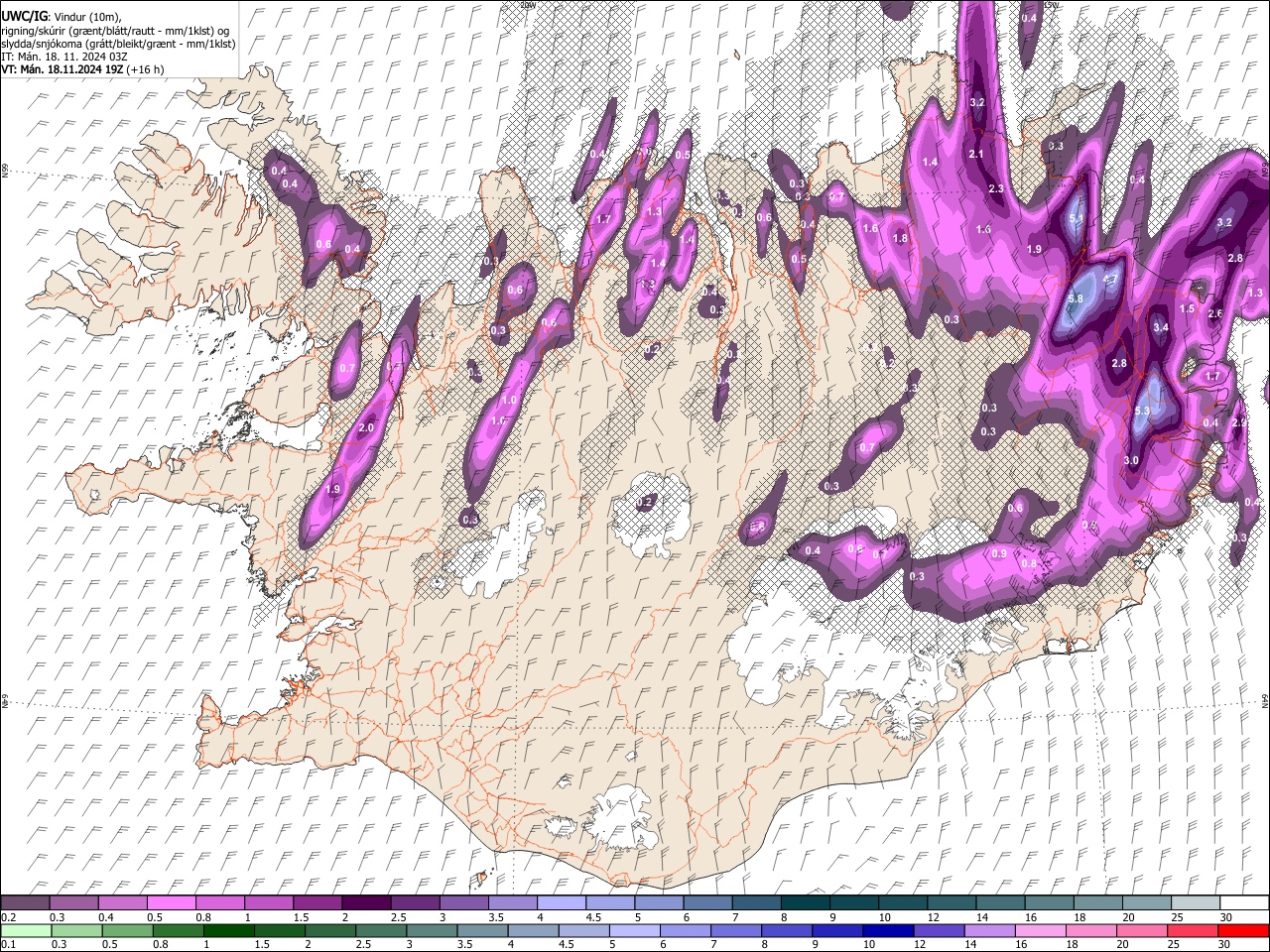Click the '0.2' label in the top legend row
1270x952 pixels.
[x=8, y=917]
